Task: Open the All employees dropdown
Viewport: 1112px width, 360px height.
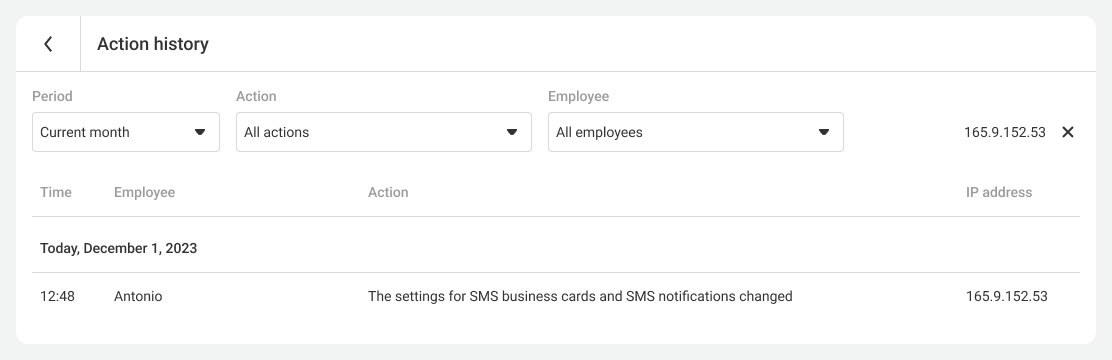Action: pos(696,132)
